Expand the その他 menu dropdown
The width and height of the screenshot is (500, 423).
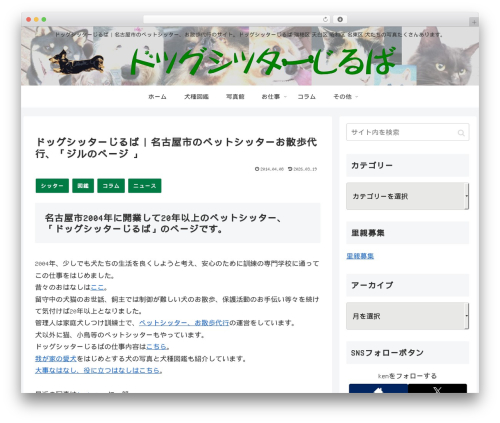346,97
